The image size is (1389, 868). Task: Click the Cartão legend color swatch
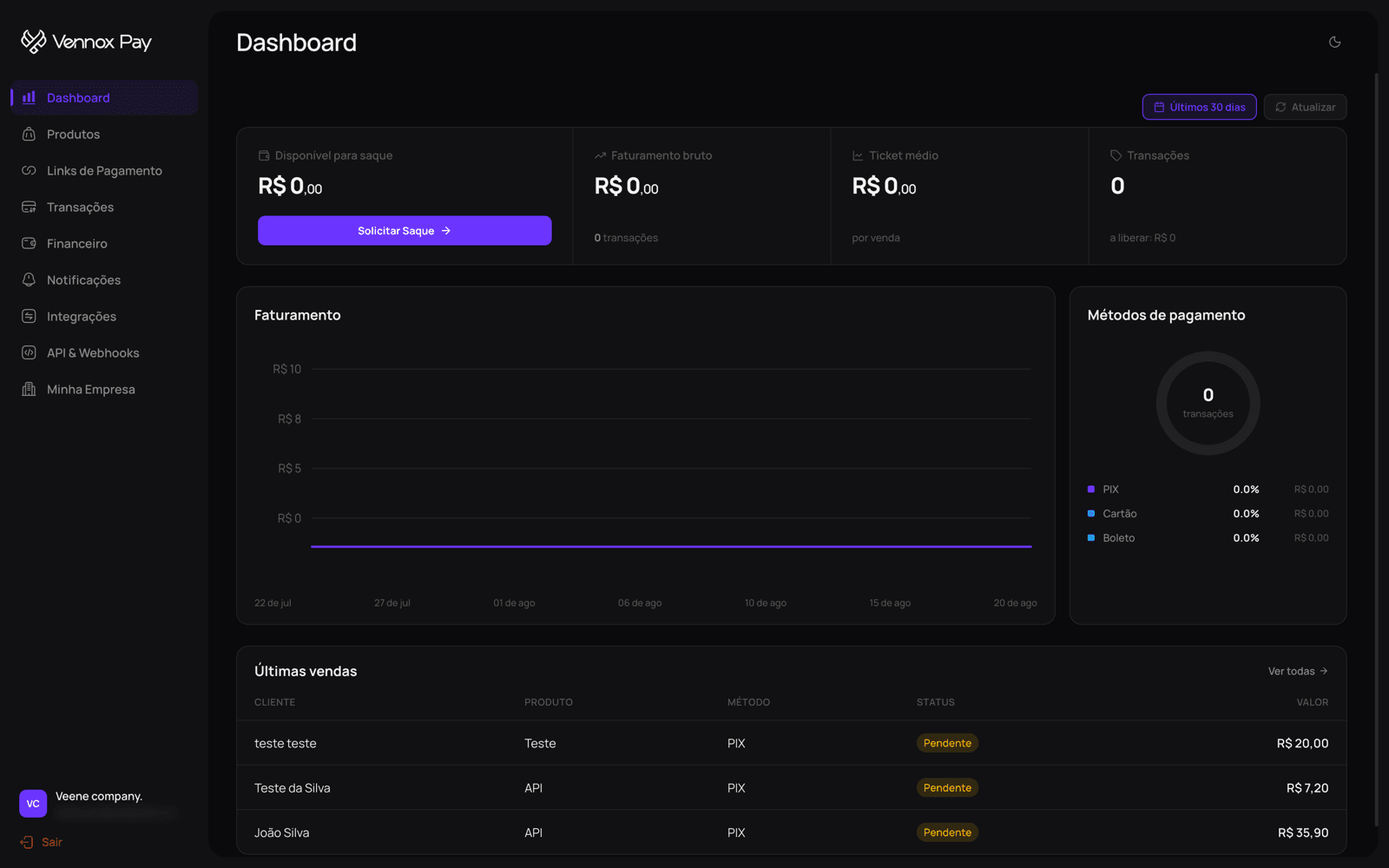click(1091, 513)
